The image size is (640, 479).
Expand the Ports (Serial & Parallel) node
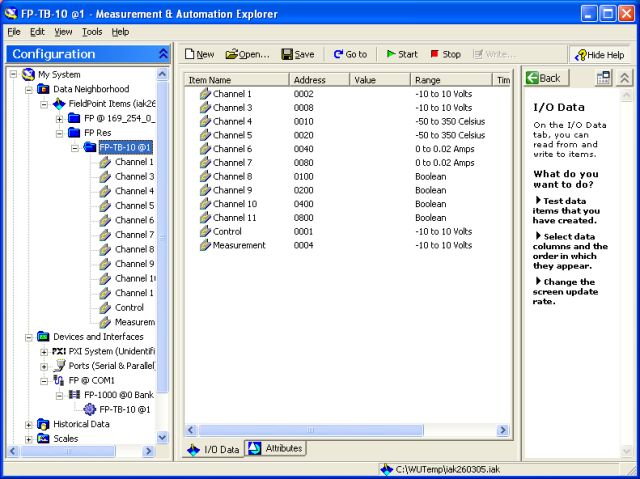pos(44,366)
